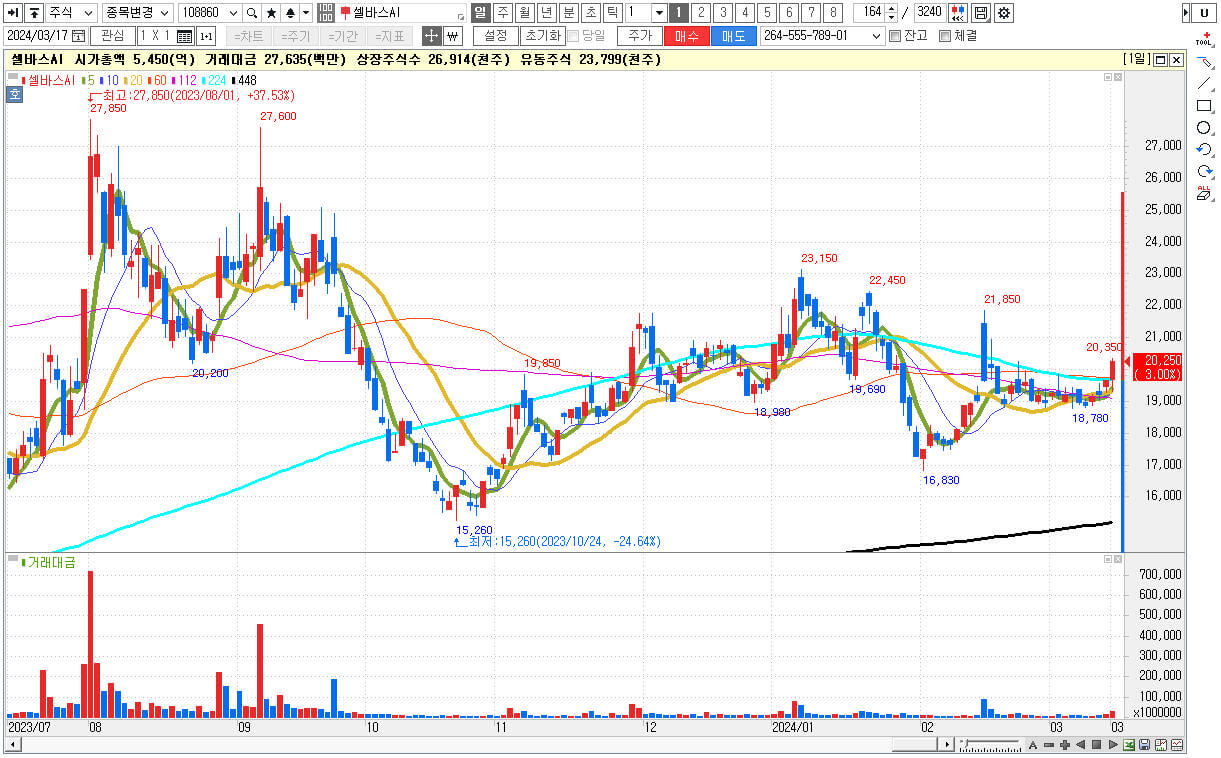Open the 주식 dropdown
Screen dimensions: 1221x758
pyautogui.click(x=71, y=13)
